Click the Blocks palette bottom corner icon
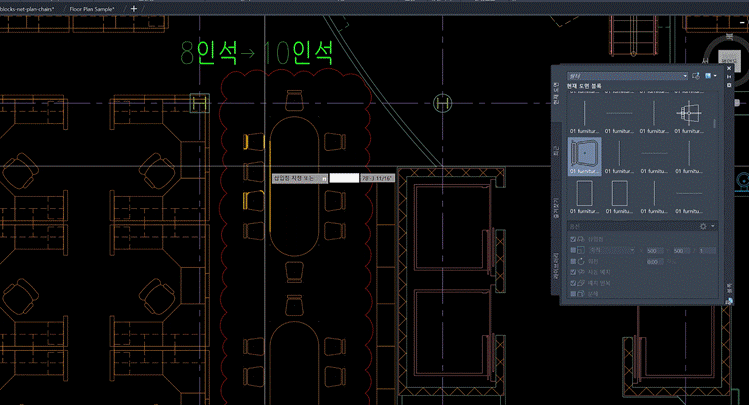Viewport: 749px width, 405px height. pyautogui.click(x=729, y=301)
